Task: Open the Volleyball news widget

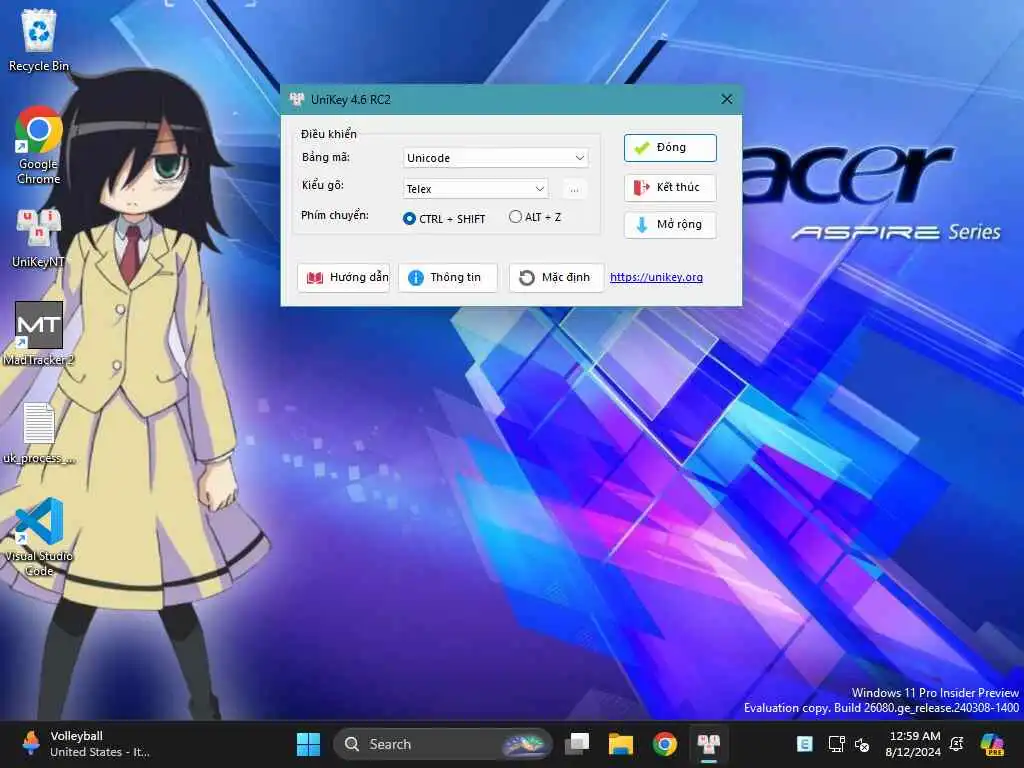Action: pos(88,744)
